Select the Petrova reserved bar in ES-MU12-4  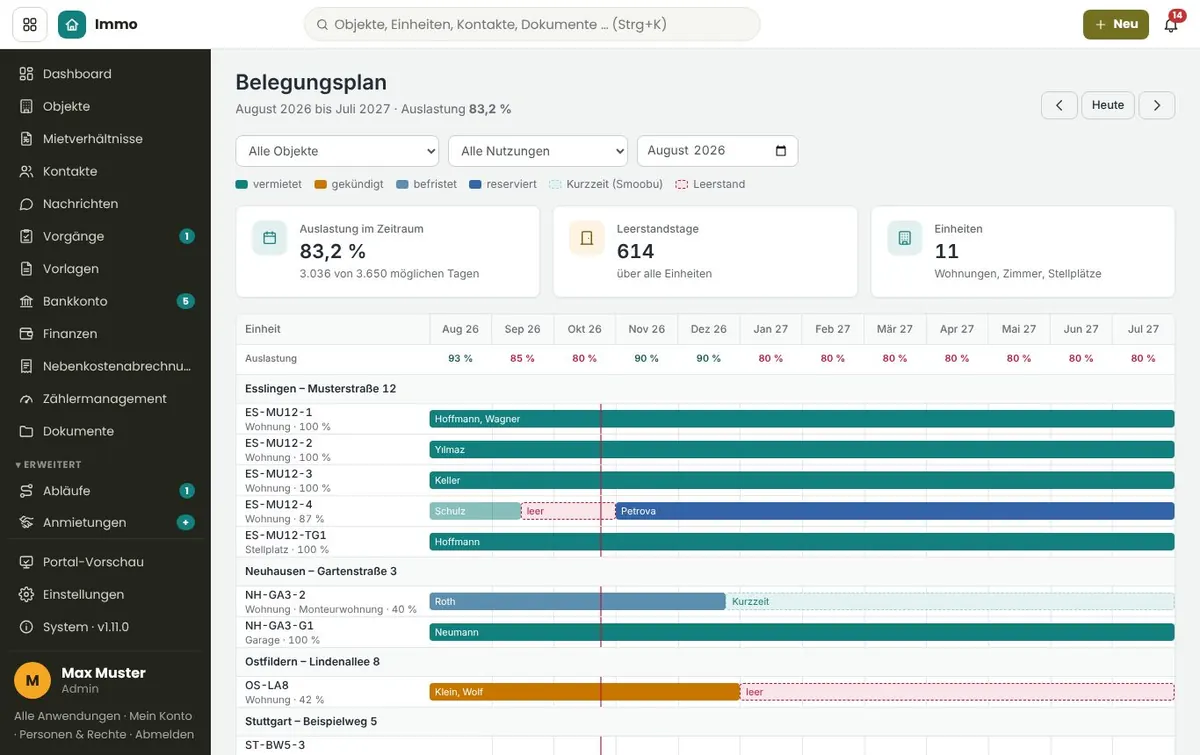click(x=895, y=511)
